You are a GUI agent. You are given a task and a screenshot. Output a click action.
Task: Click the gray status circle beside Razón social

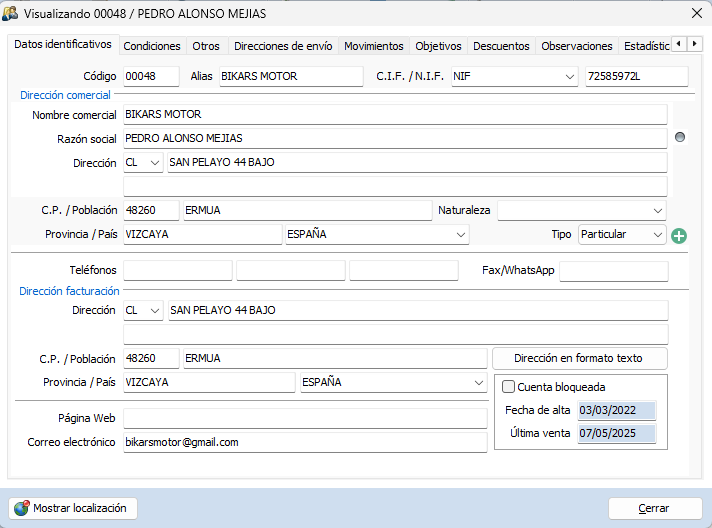tap(680, 137)
